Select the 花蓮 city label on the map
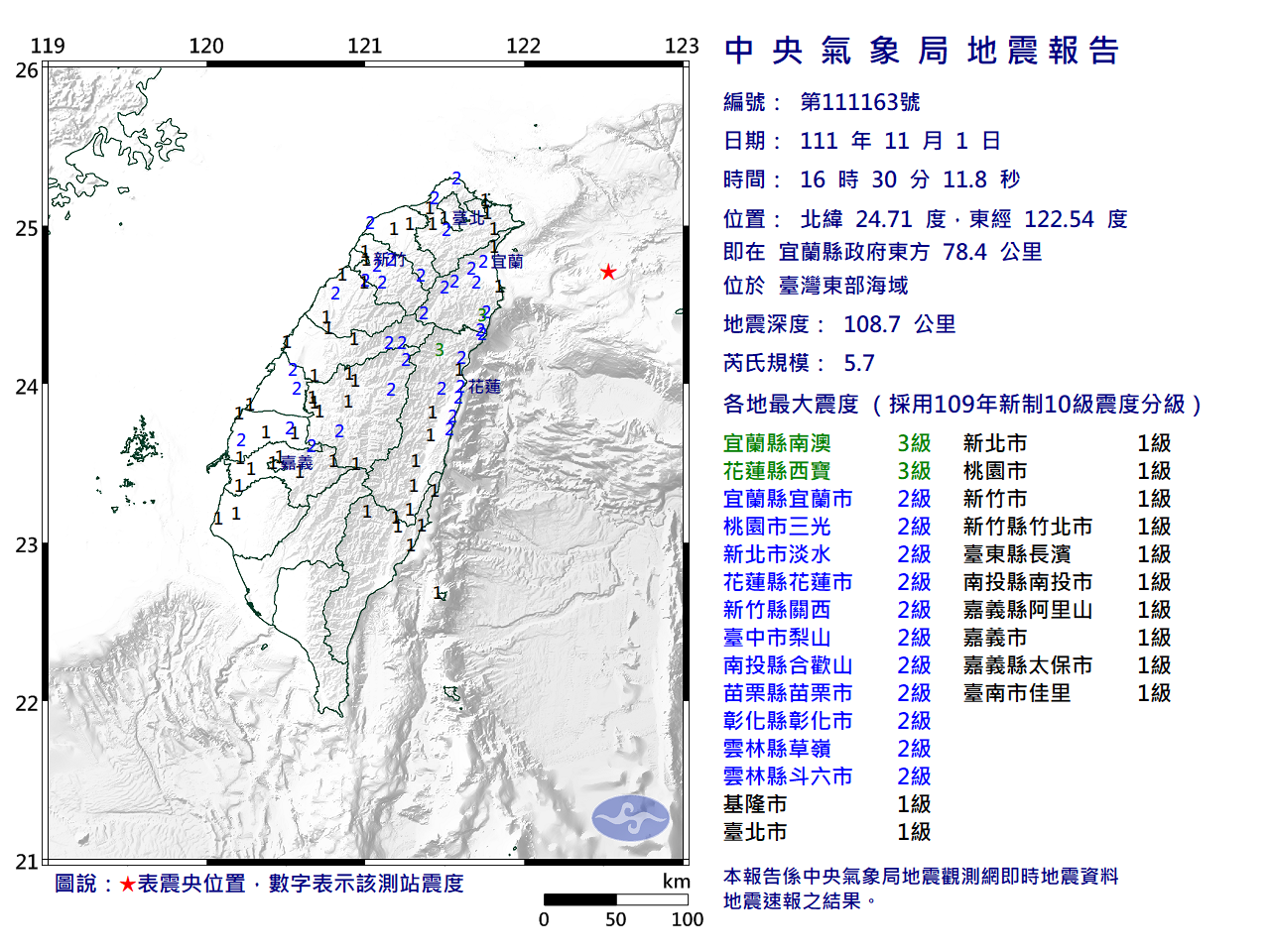 [x=484, y=387]
